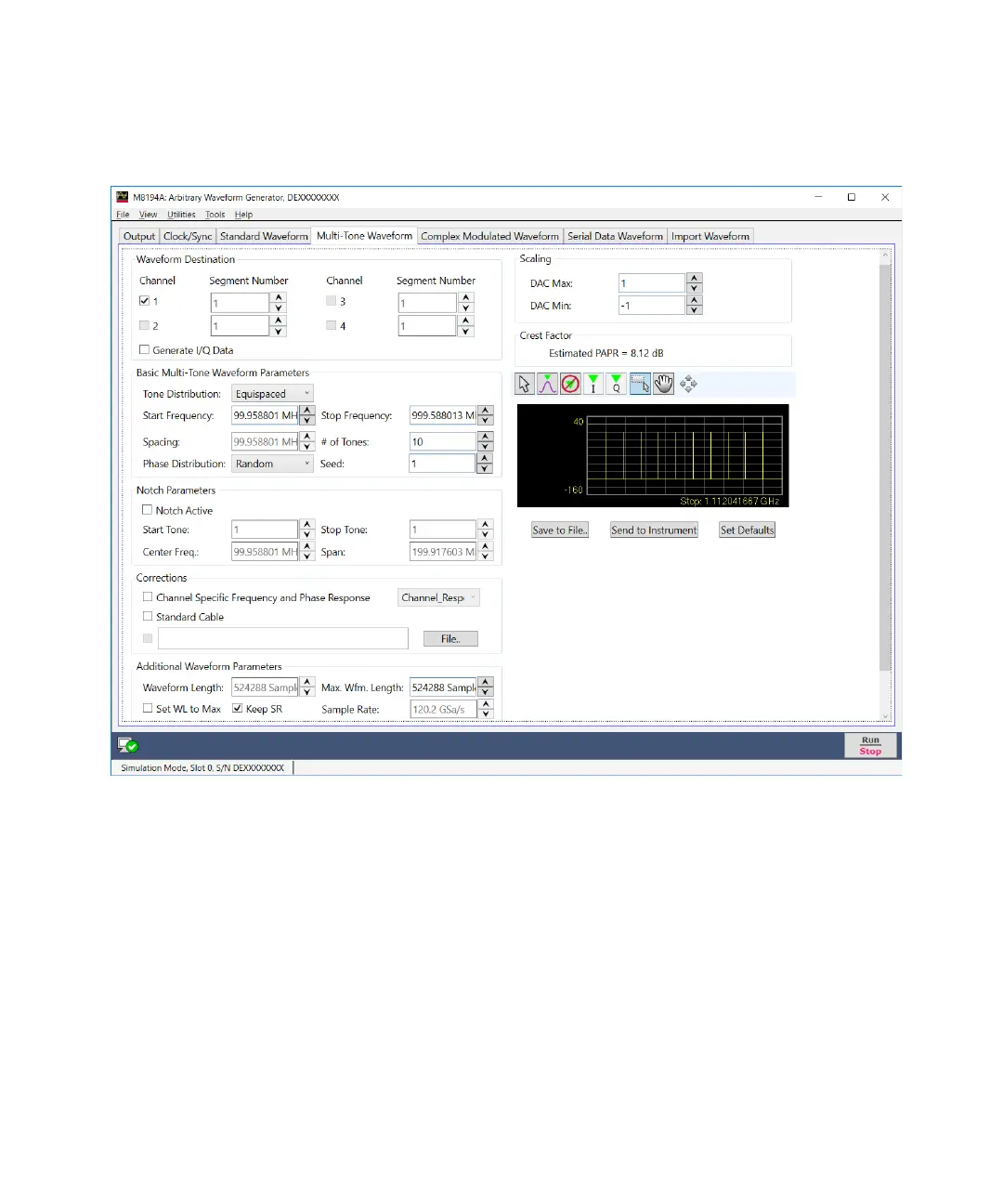The image size is (1003, 1204).
Task: Check Set WL to Max
Action: [x=148, y=708]
